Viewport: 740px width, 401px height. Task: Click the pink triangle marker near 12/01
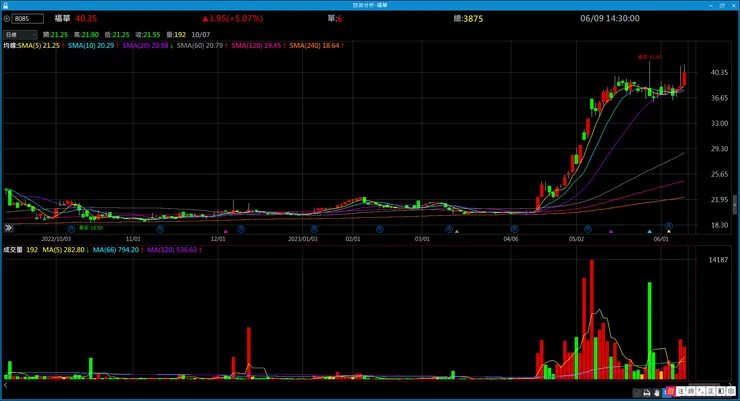(x=226, y=232)
